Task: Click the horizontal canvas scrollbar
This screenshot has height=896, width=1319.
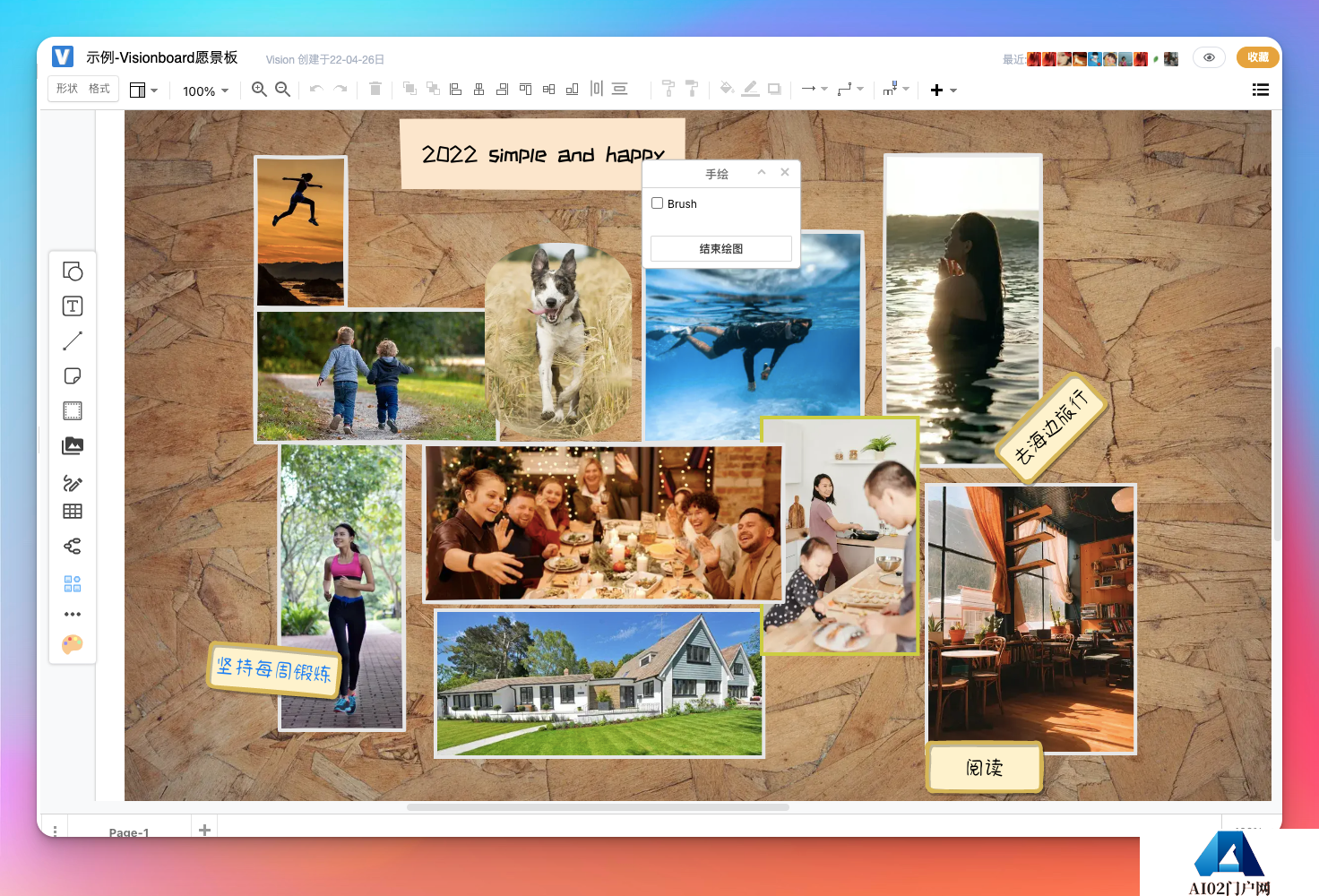Action: pyautogui.click(x=598, y=806)
